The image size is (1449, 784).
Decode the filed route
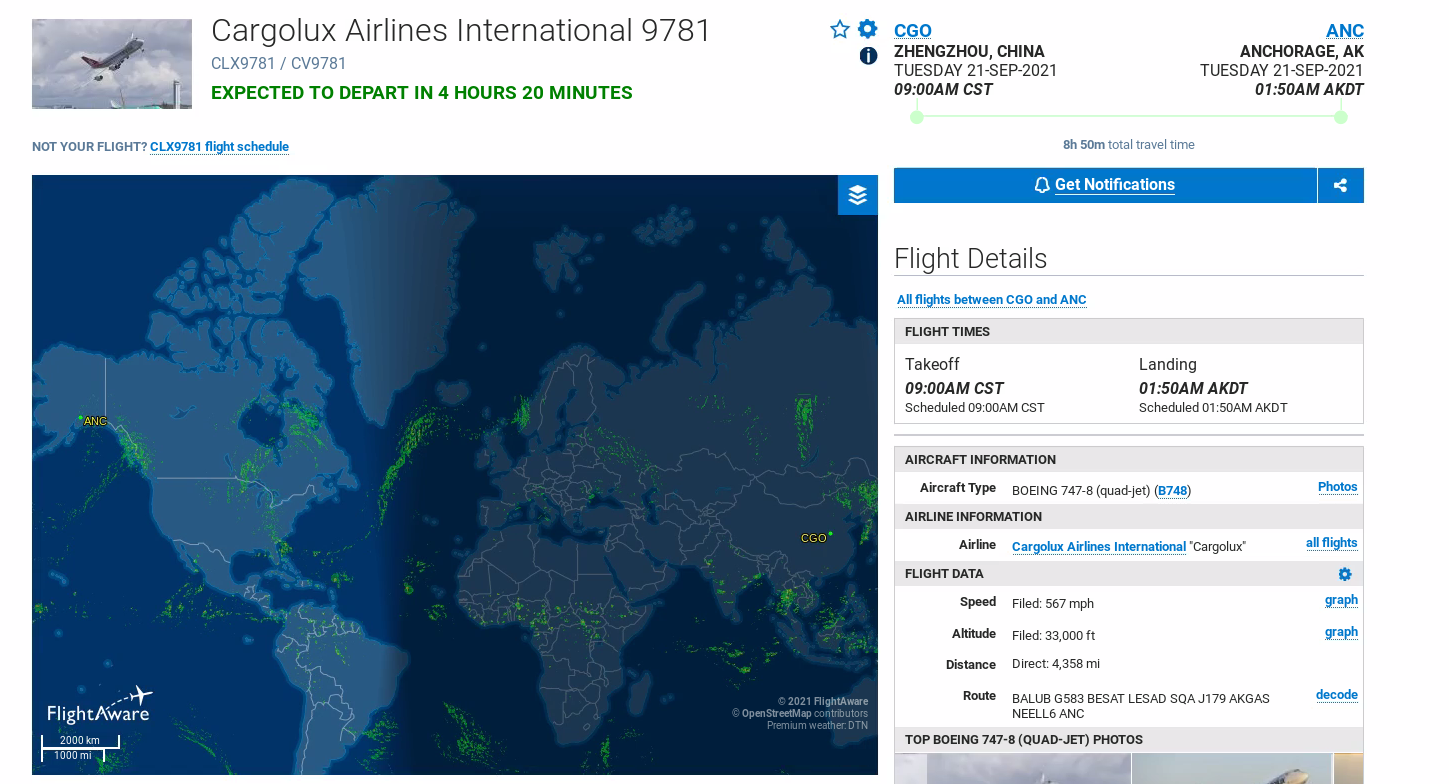click(1336, 695)
